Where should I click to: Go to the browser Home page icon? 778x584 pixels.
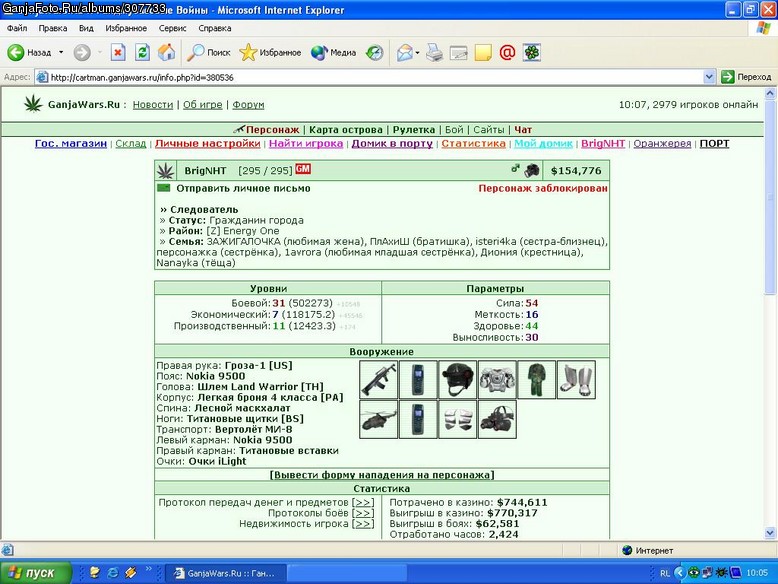pos(167,53)
